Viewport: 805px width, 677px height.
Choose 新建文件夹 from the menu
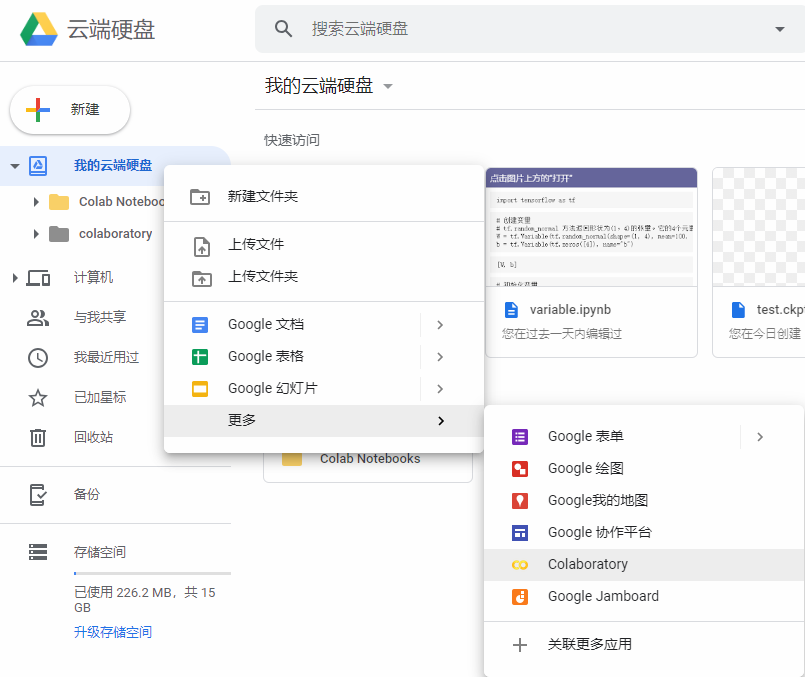coord(324,197)
